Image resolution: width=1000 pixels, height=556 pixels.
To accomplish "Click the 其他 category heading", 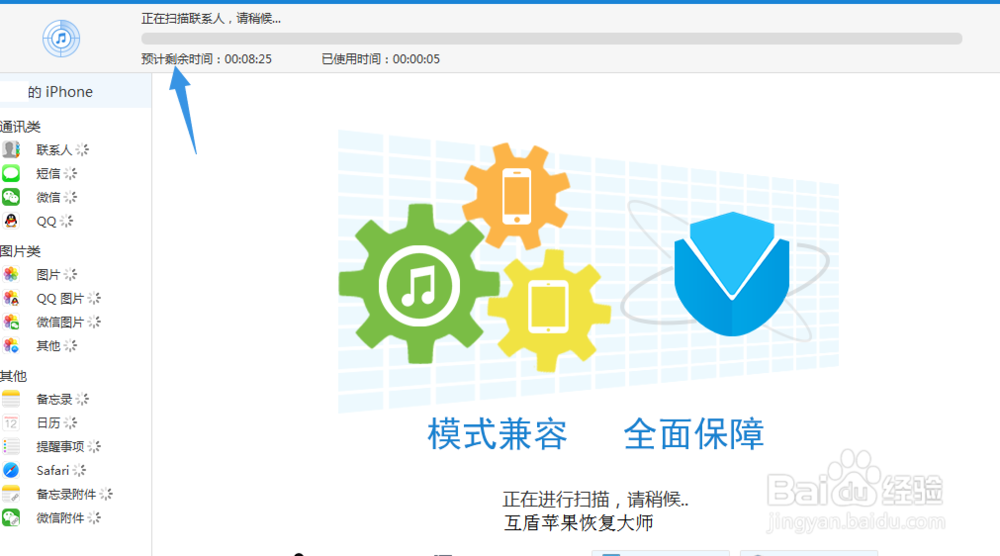I will click(13, 376).
